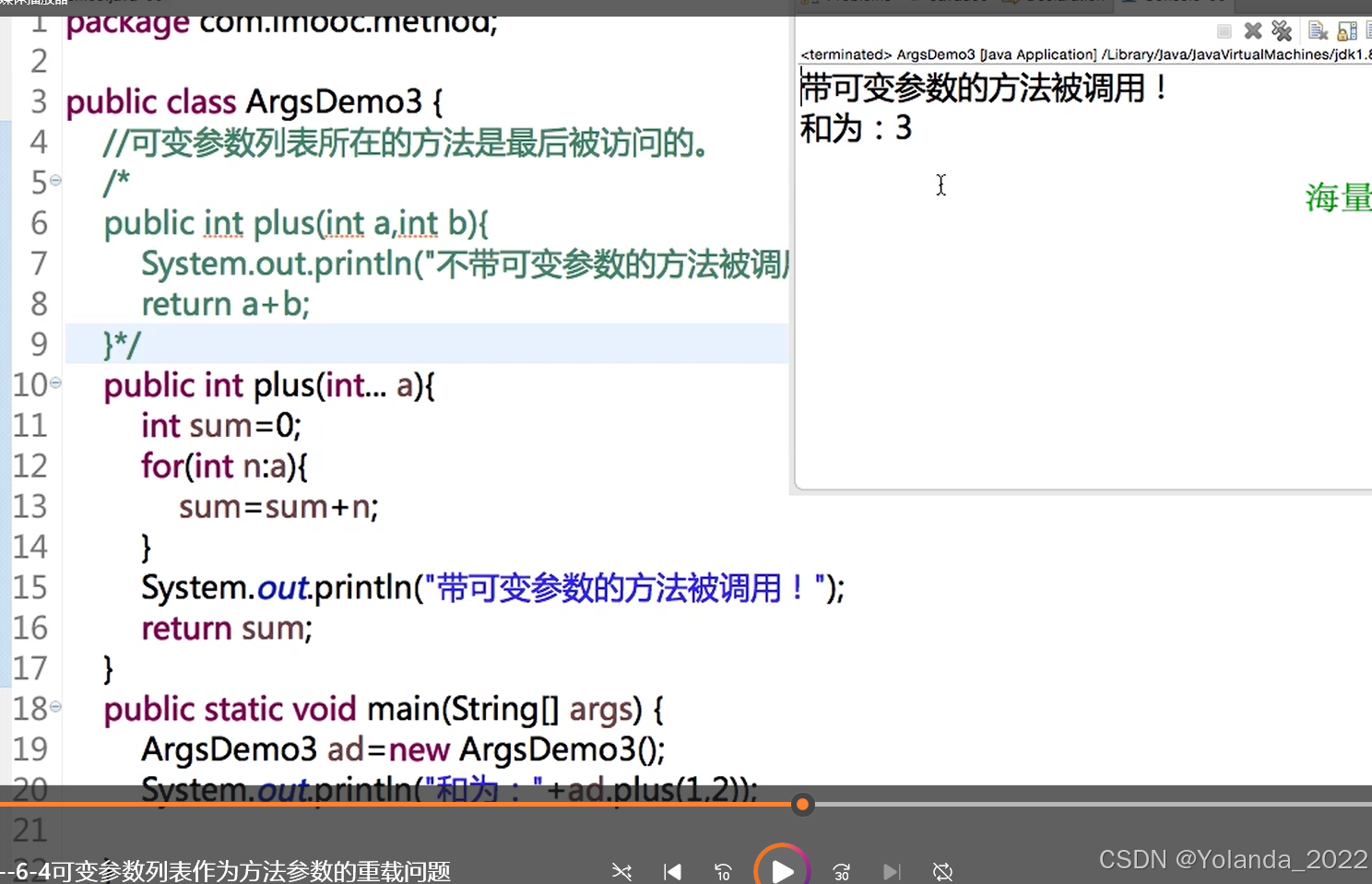Click 'public int plus(int a,int b){' commented signature
The width and height of the screenshot is (1372, 884).
[x=297, y=223]
